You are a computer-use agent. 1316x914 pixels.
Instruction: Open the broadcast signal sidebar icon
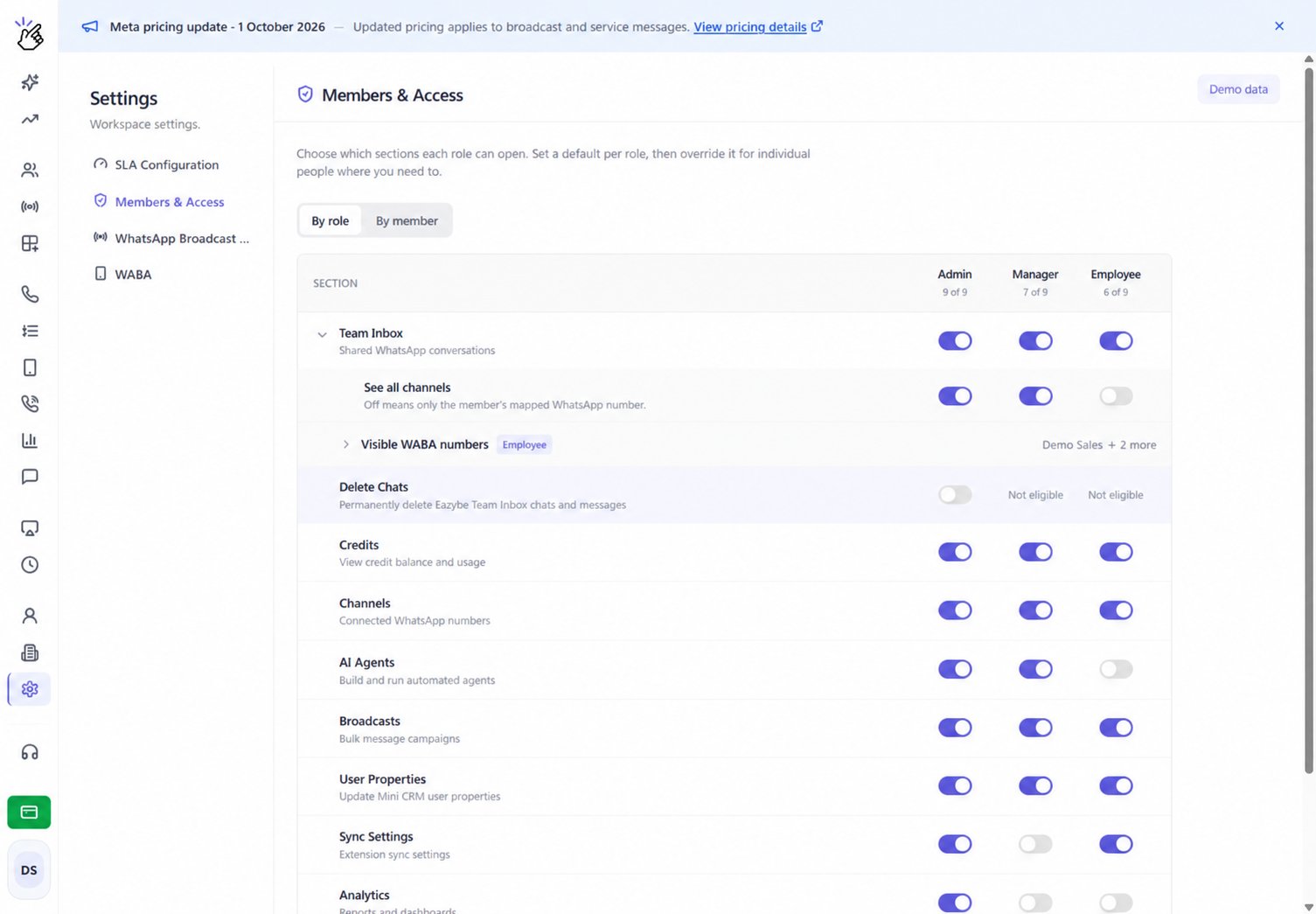[30, 206]
